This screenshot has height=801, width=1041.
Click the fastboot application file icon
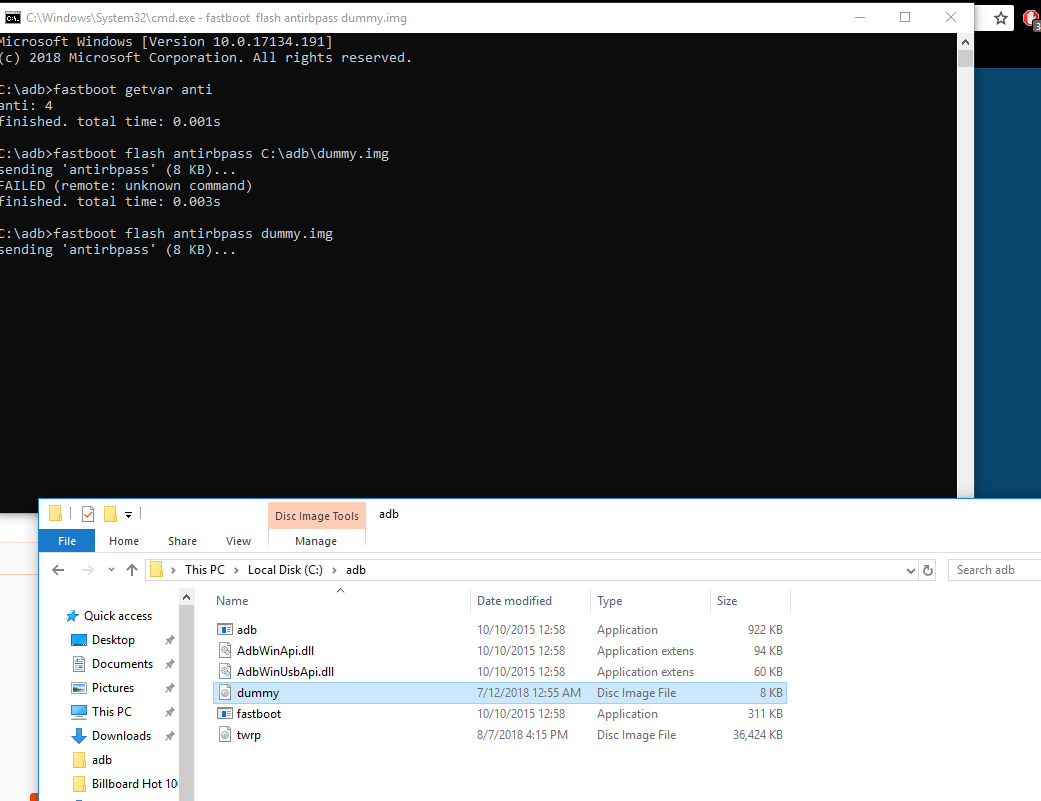(x=225, y=714)
